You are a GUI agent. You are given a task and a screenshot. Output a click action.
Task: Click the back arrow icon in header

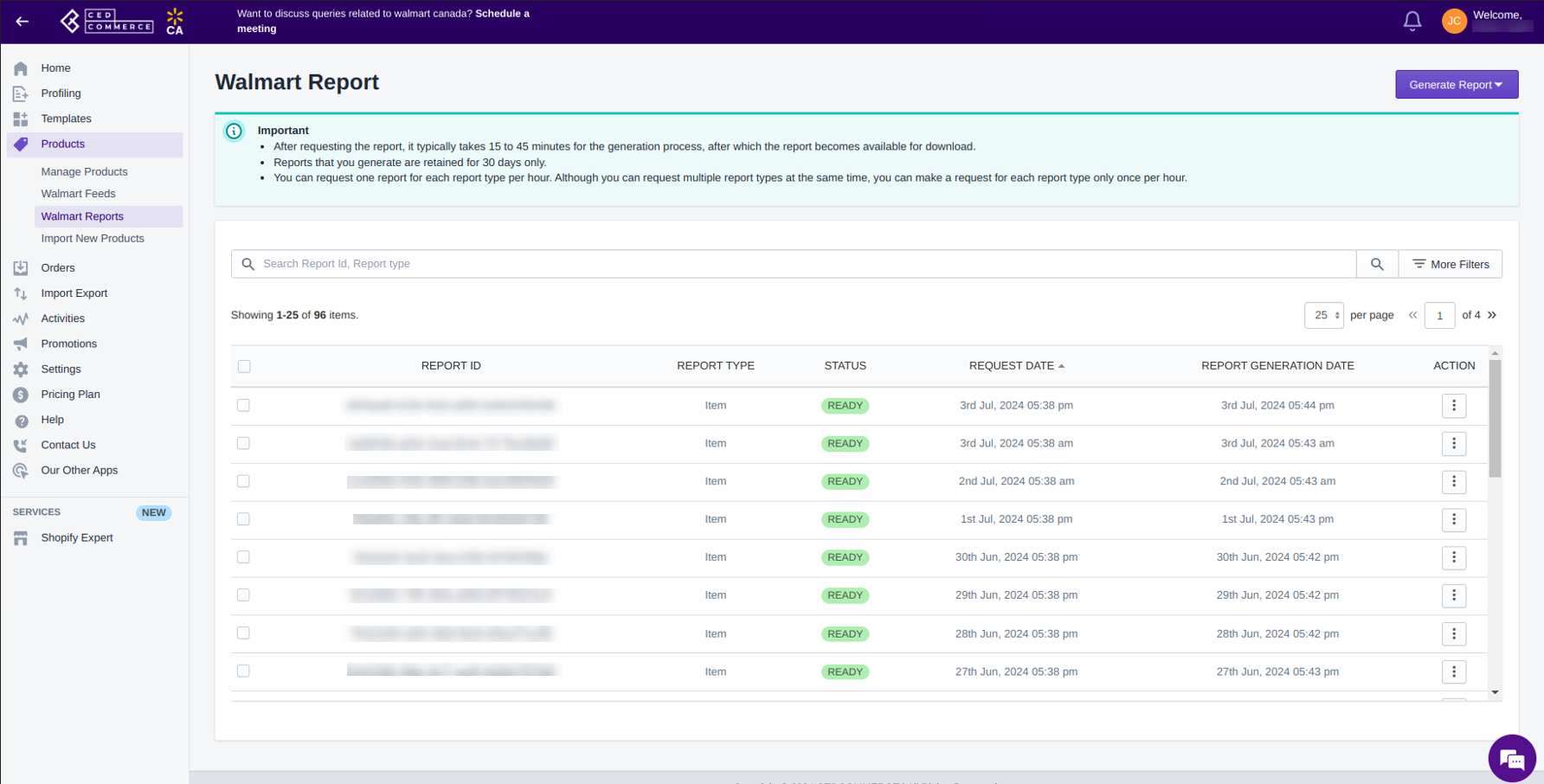coord(23,22)
